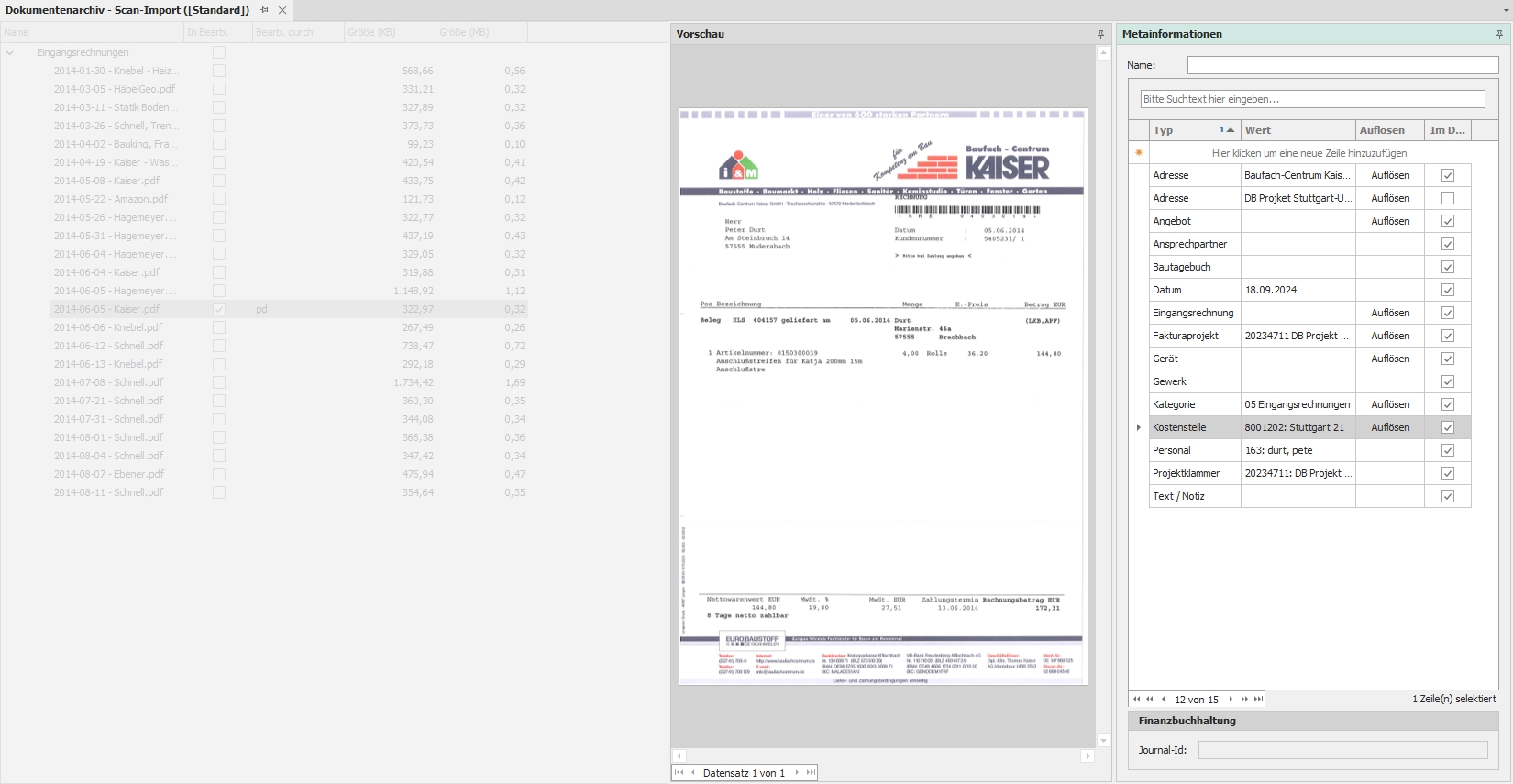Click Auflösen for Fakturaprojekt row

click(1390, 336)
